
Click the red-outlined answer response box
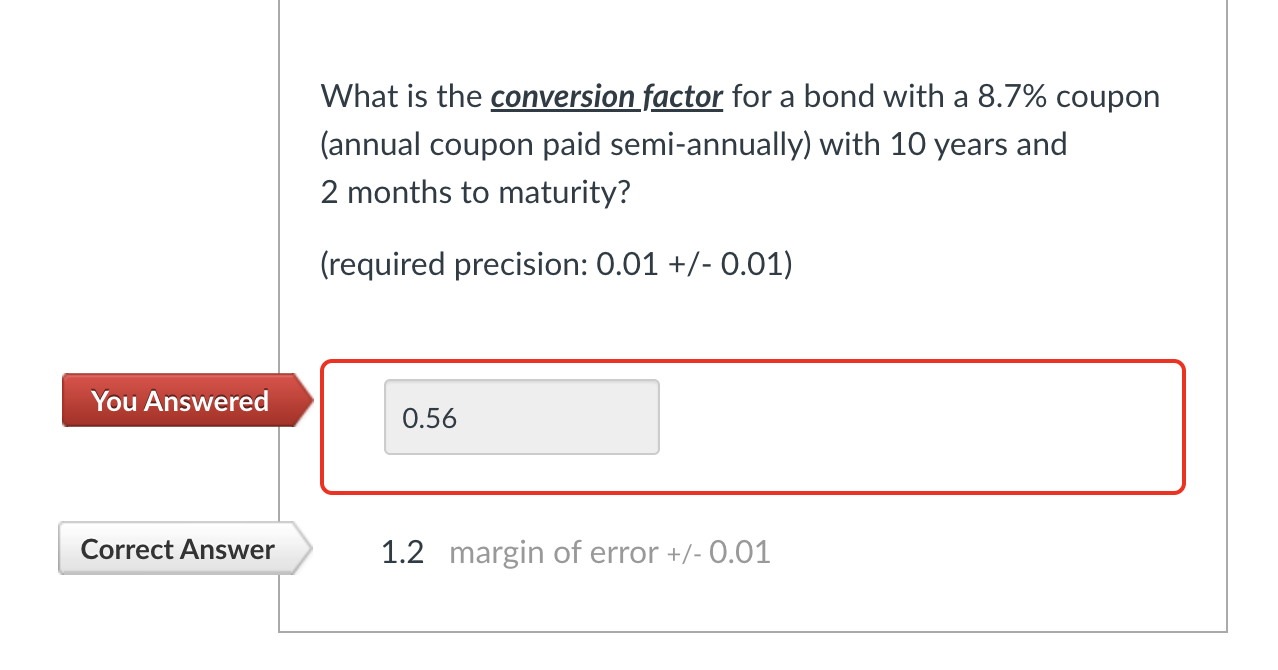click(750, 425)
